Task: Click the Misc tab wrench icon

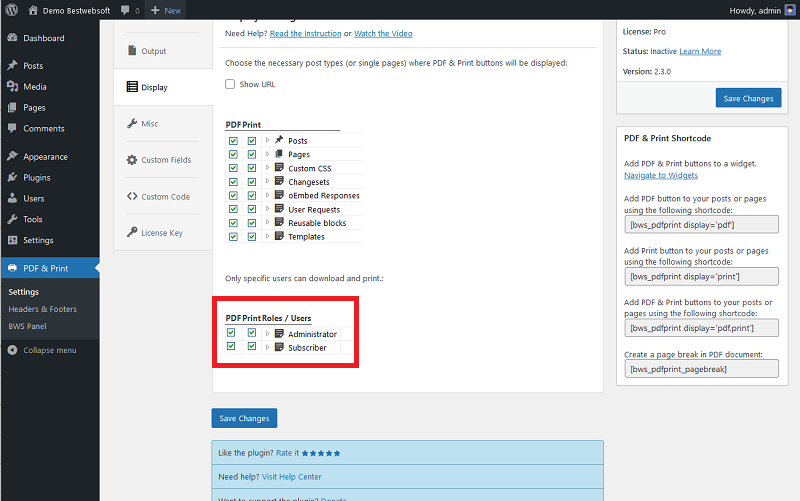Action: coord(132,123)
